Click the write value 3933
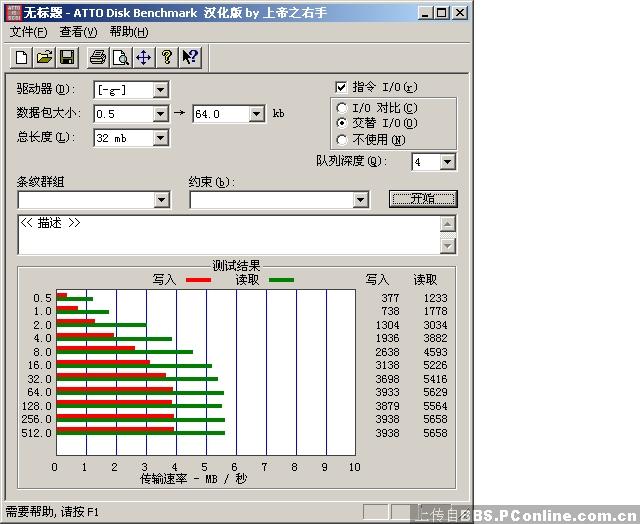 pyautogui.click(x=387, y=392)
